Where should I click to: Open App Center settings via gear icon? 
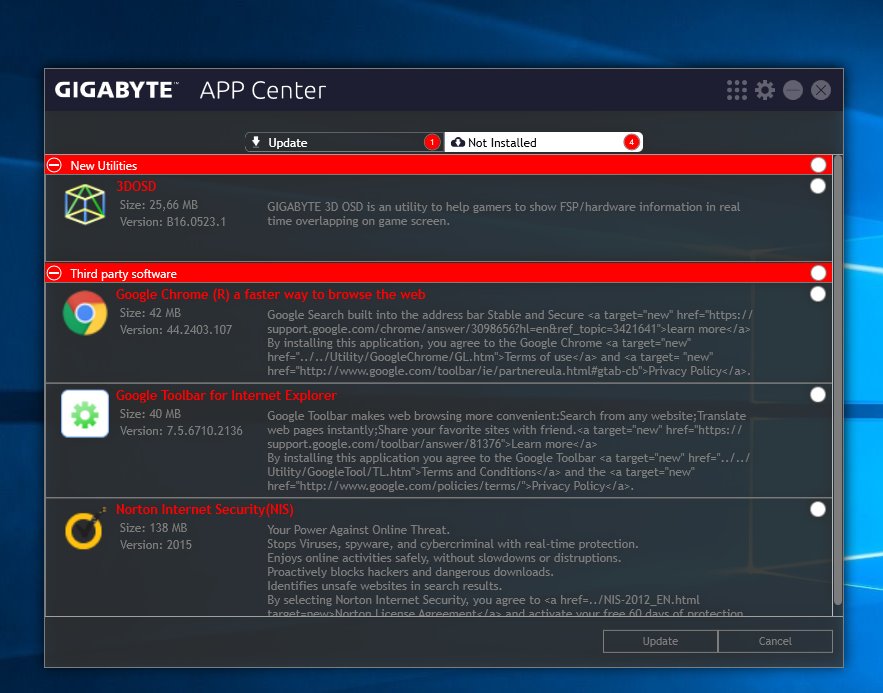765,89
